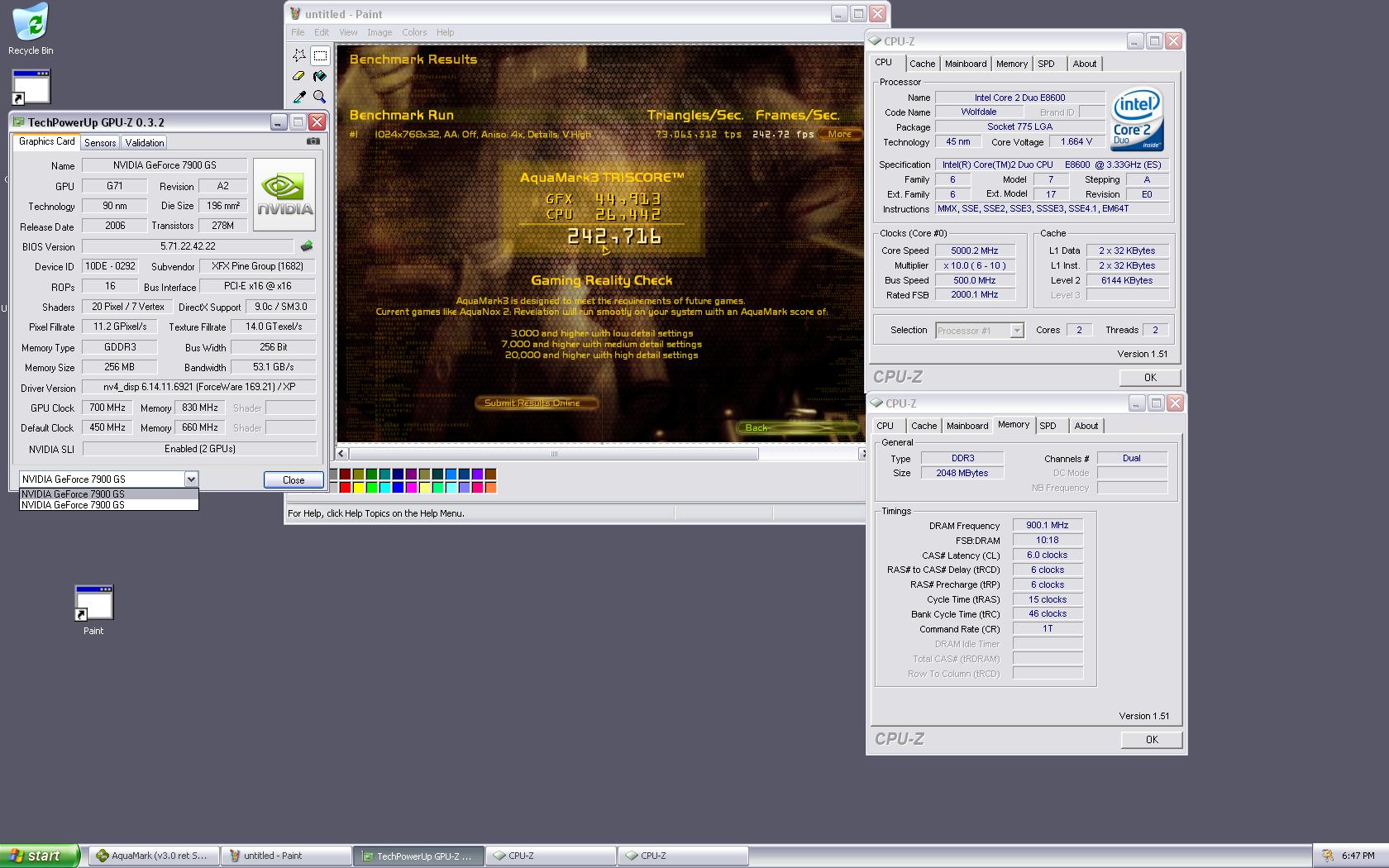Select the unnamed shortcut icon below Recycle Bin

(31, 87)
